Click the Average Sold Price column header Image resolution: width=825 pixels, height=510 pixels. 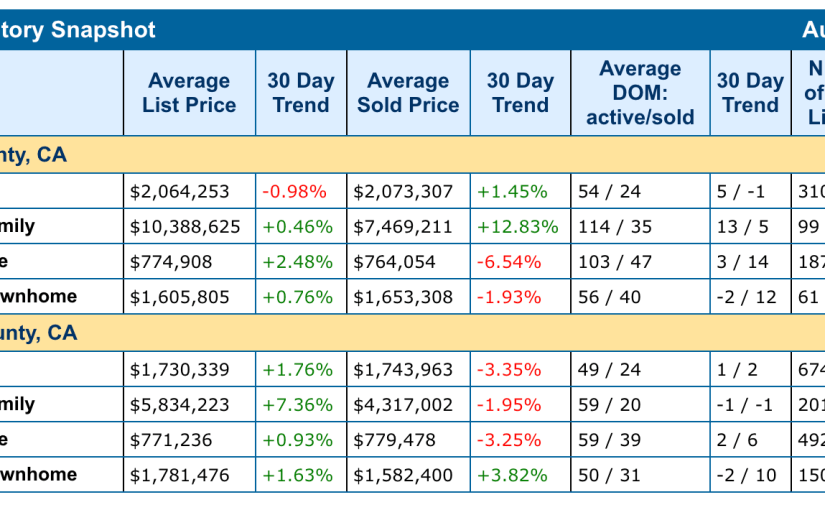pos(408,93)
